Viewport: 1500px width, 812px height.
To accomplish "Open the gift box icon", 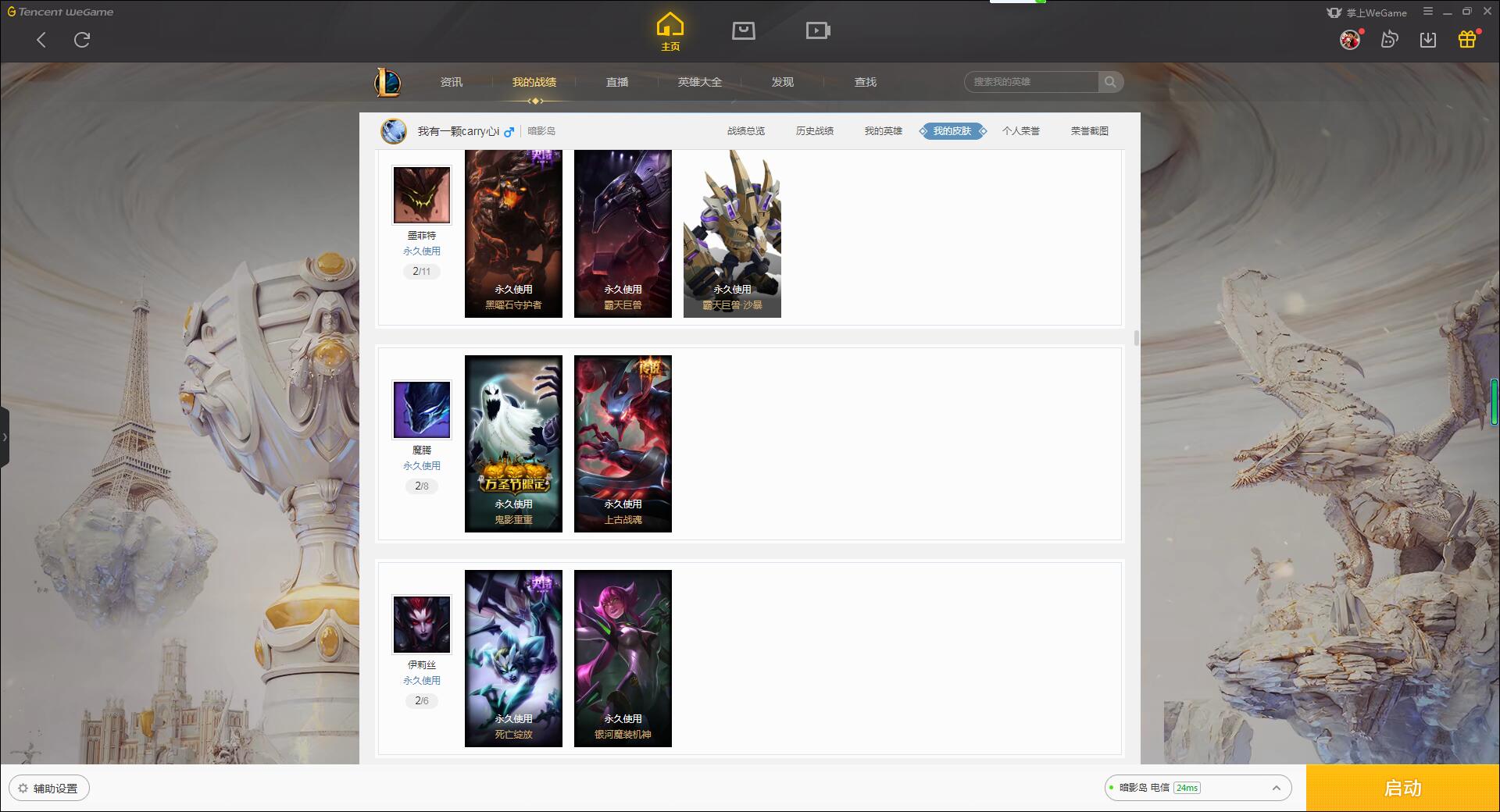I will 1467,39.
